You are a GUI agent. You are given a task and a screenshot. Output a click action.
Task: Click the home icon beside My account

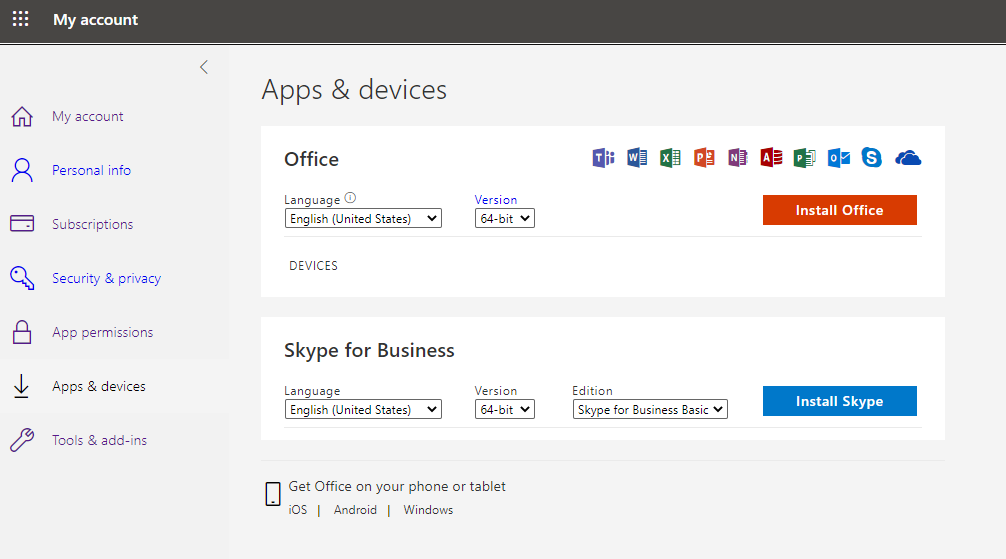pyautogui.click(x=22, y=116)
